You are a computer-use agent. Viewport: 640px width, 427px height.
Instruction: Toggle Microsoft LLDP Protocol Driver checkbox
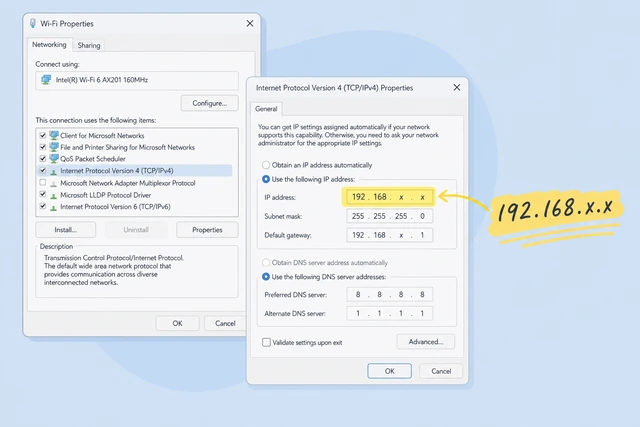pyautogui.click(x=42, y=194)
